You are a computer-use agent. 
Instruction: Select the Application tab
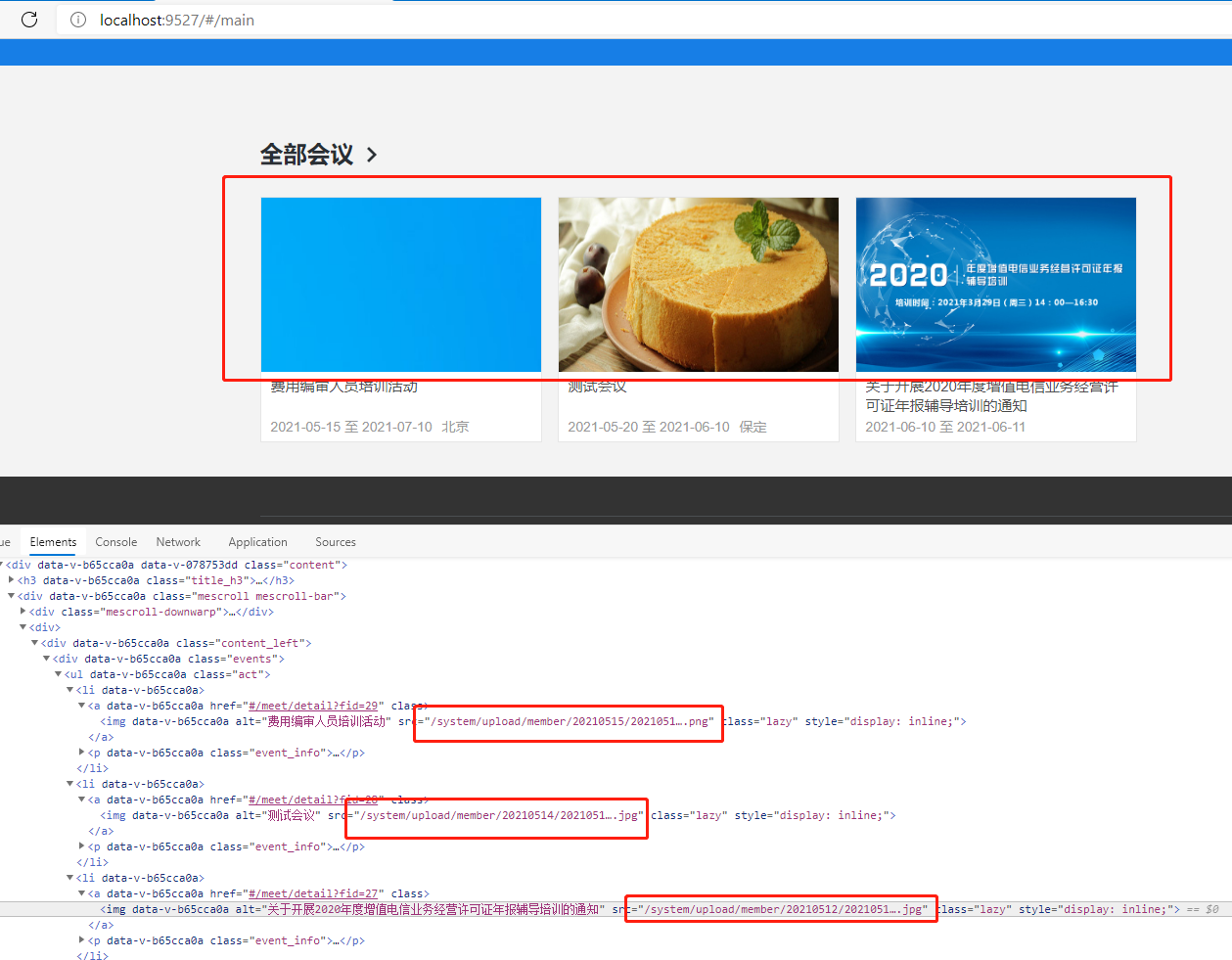tap(256, 541)
